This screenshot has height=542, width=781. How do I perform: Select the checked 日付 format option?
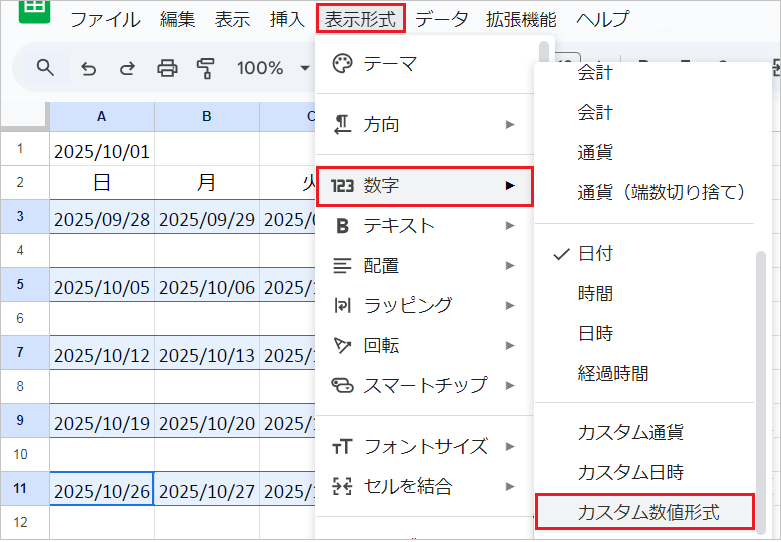tap(595, 254)
